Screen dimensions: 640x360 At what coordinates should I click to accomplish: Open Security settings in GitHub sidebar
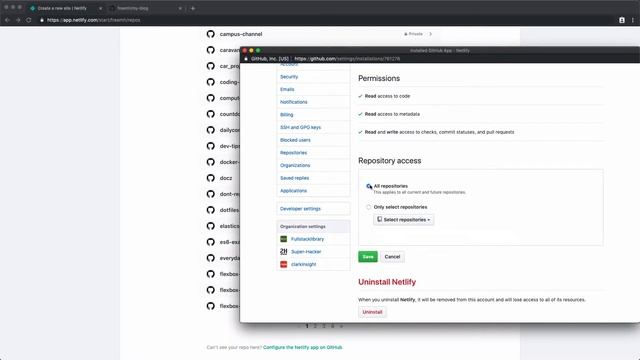tap(289, 77)
